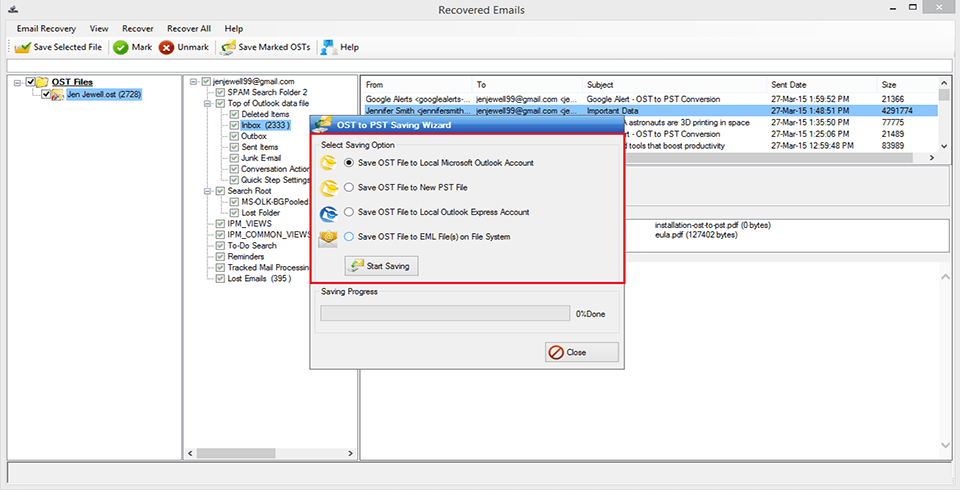Select Save OST File to New PST File

point(348,187)
